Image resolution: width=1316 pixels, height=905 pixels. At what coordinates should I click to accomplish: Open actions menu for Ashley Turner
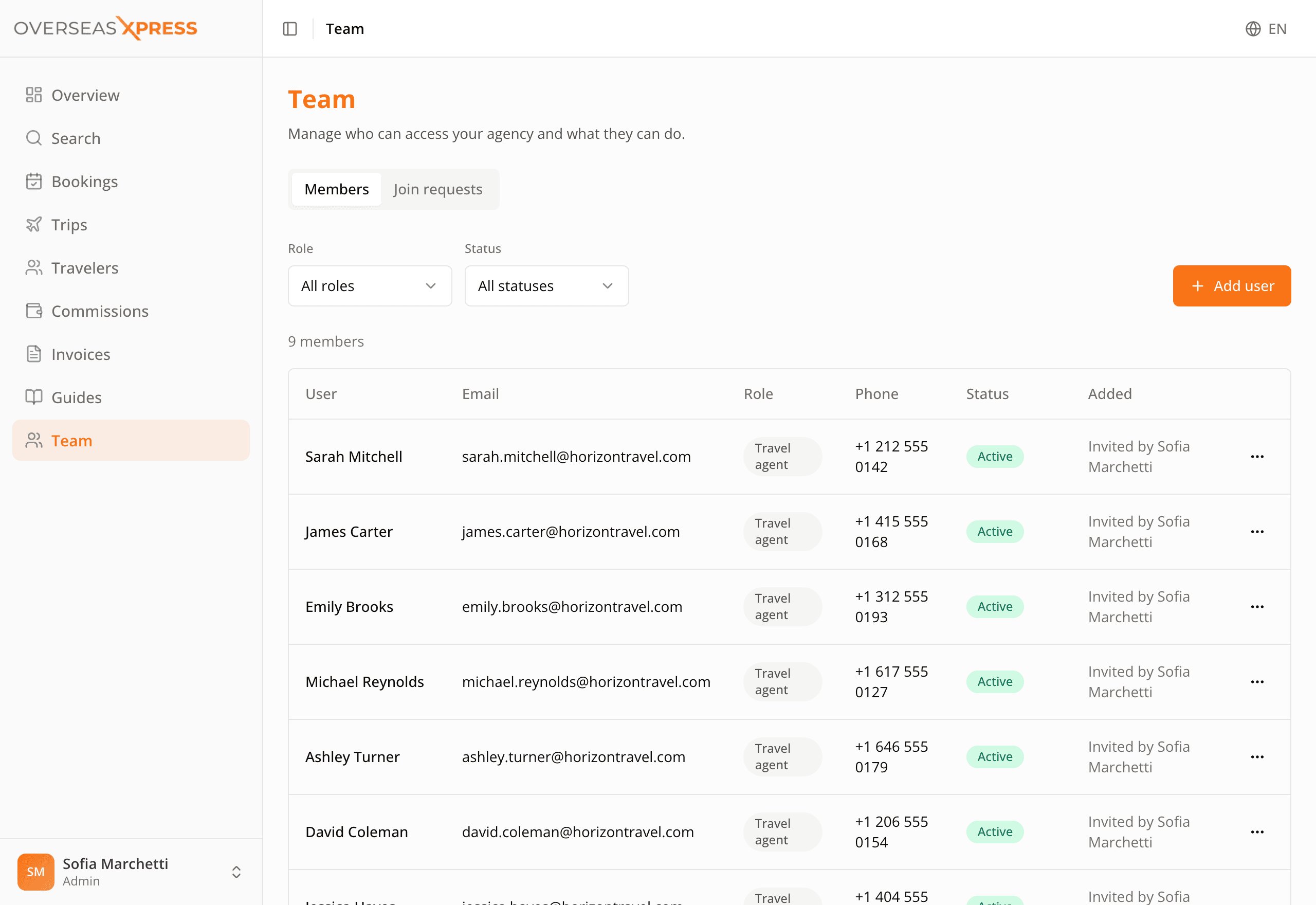coord(1257,757)
